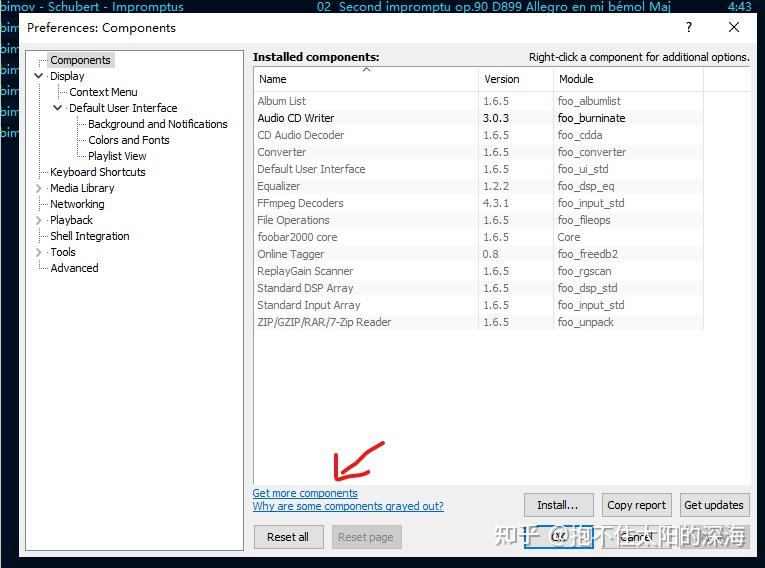
Task: Sort components by Module column
Action: click(x=628, y=79)
